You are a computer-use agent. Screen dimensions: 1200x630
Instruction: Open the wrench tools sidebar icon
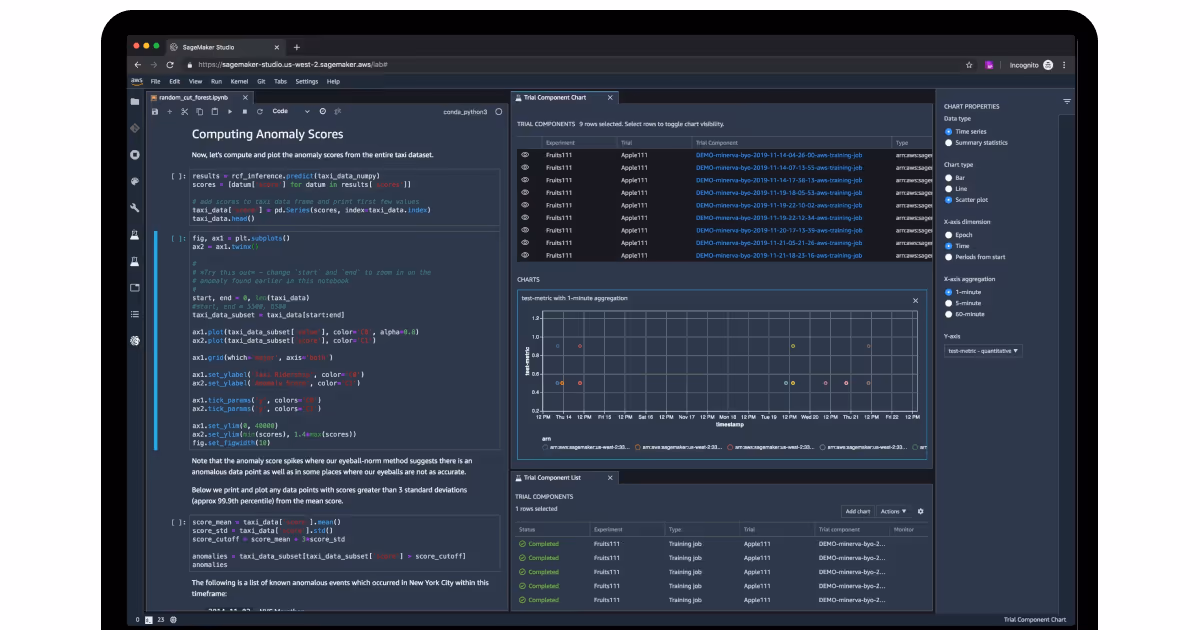tap(134, 208)
